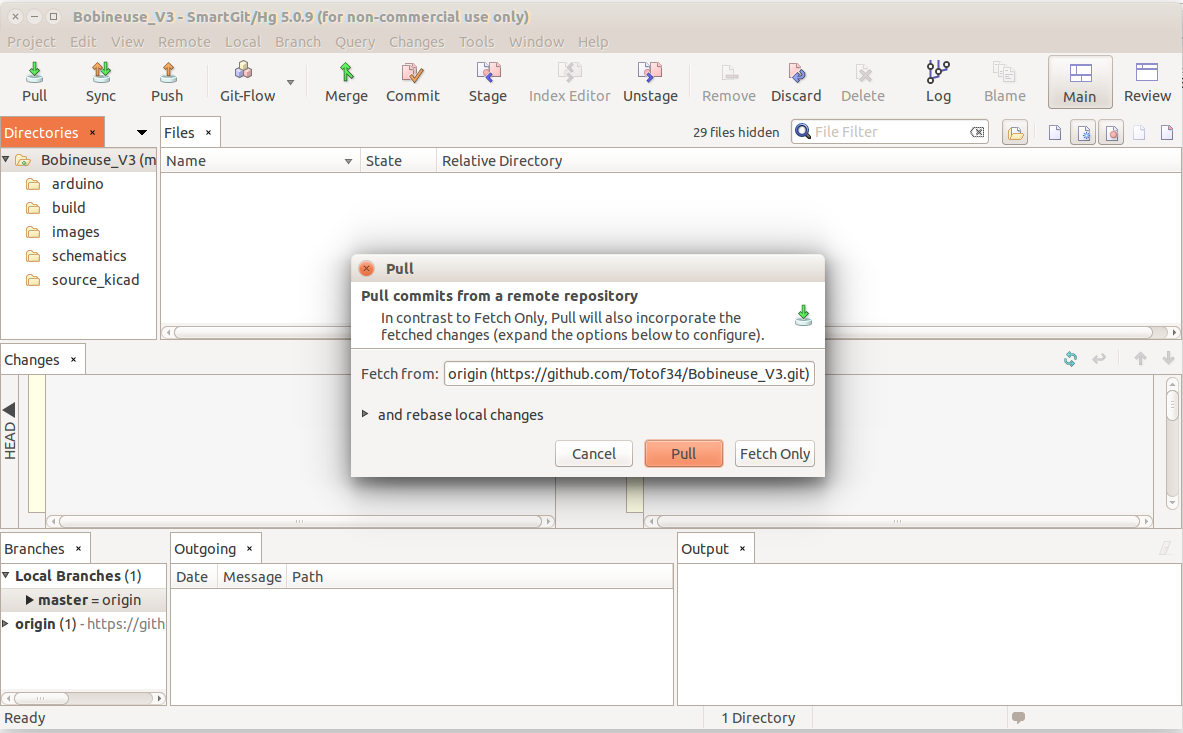Expand the origin remote node
Image resolution: width=1183 pixels, height=733 pixels.
coord(5,624)
